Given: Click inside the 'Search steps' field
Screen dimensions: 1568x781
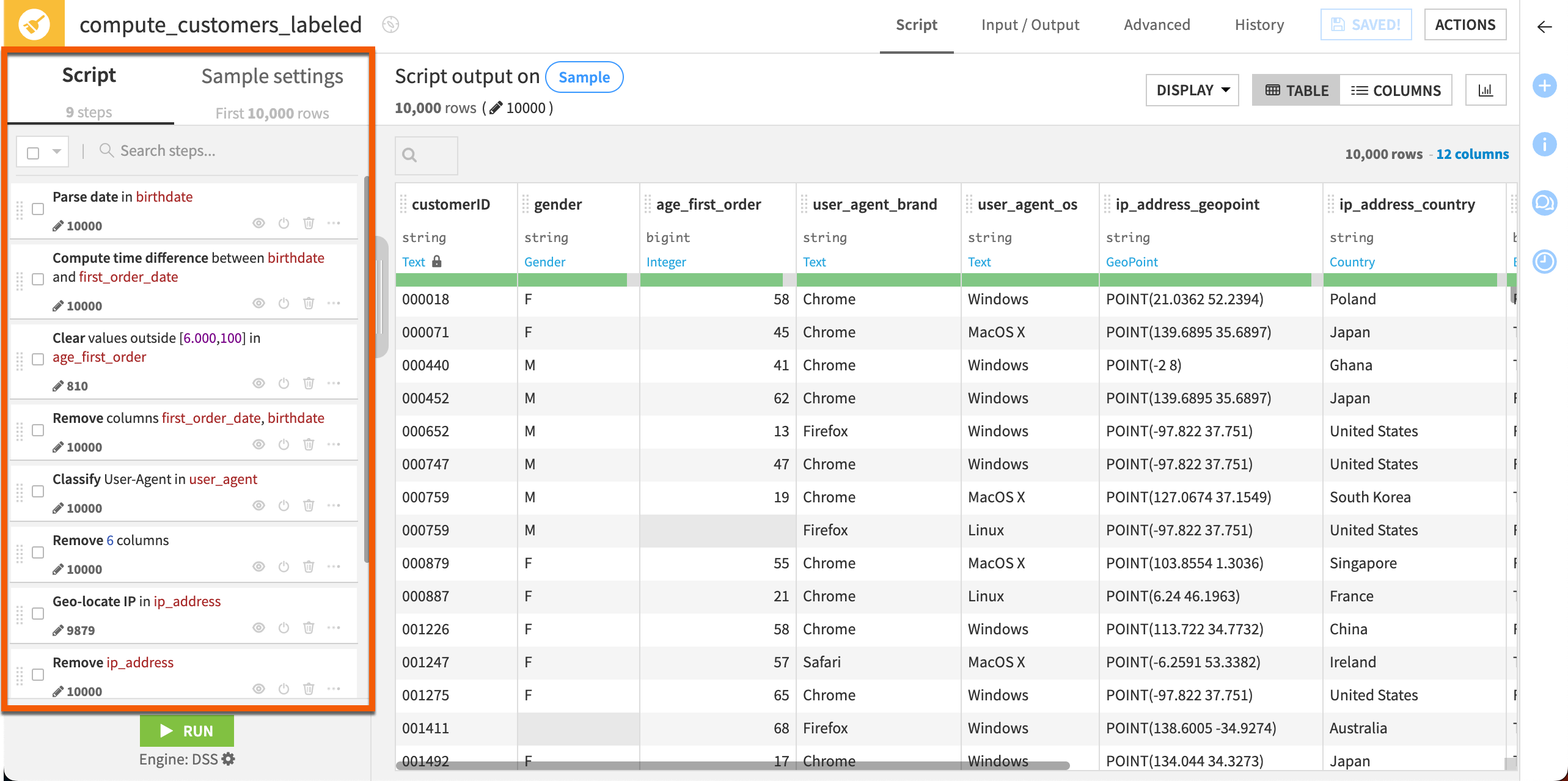Looking at the screenshot, I should pyautogui.click(x=183, y=150).
